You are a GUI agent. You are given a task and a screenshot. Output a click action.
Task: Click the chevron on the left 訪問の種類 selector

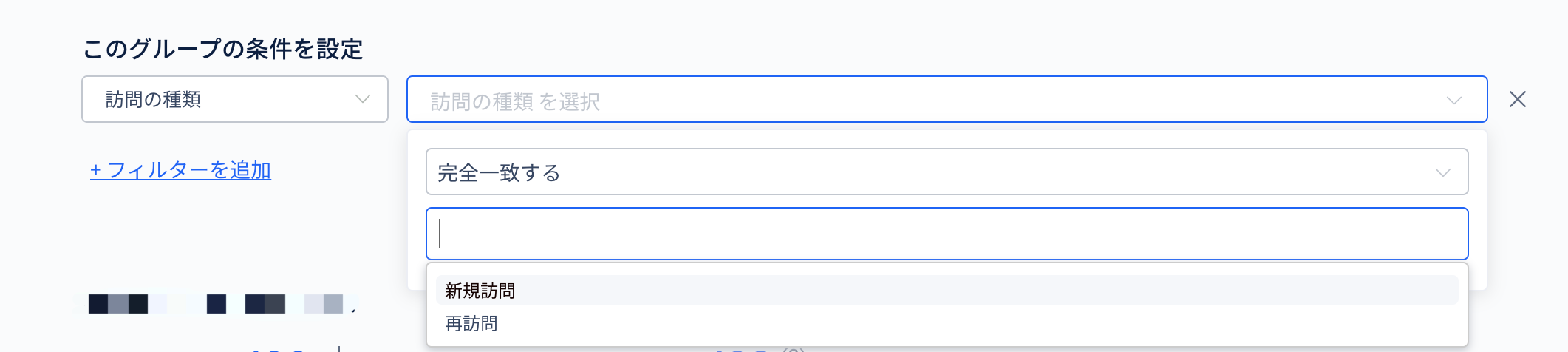pos(362,99)
